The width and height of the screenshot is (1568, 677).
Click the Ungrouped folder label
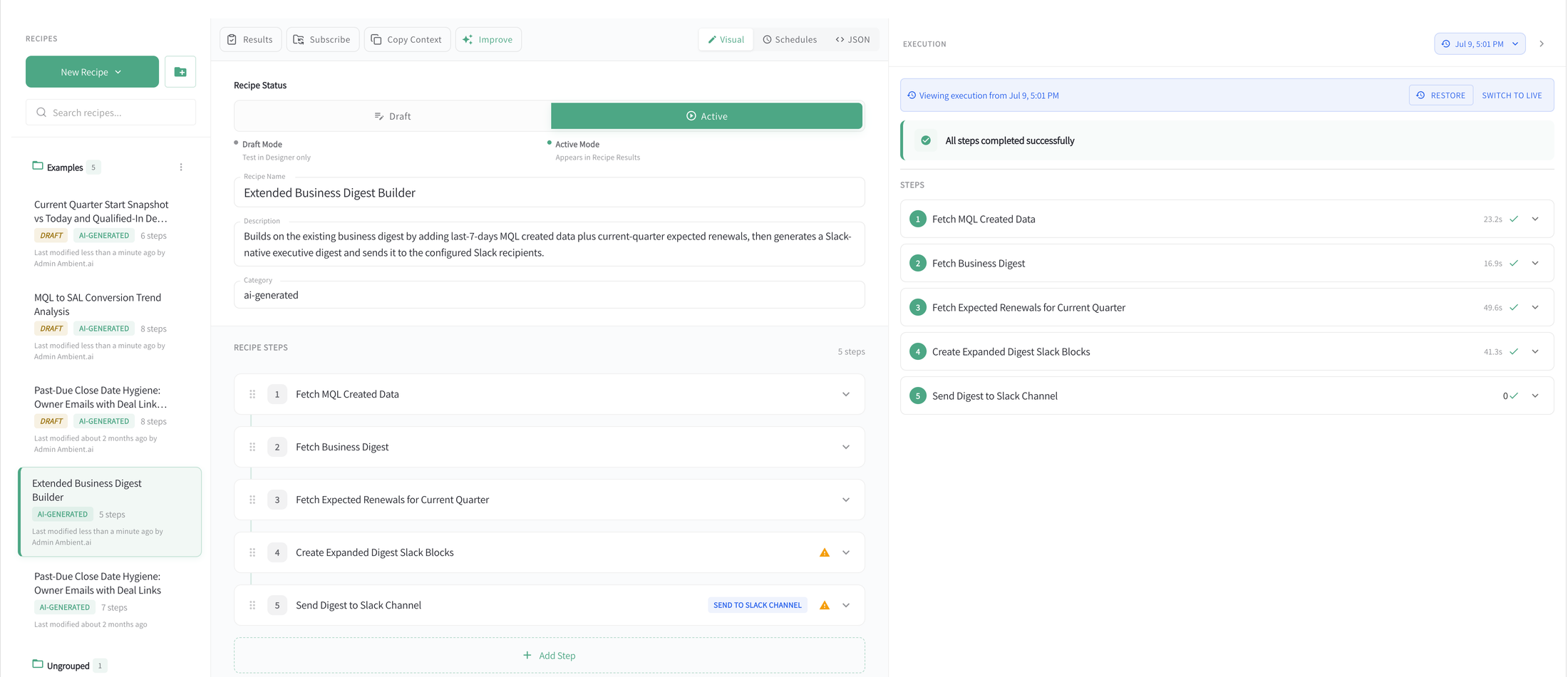click(x=68, y=666)
